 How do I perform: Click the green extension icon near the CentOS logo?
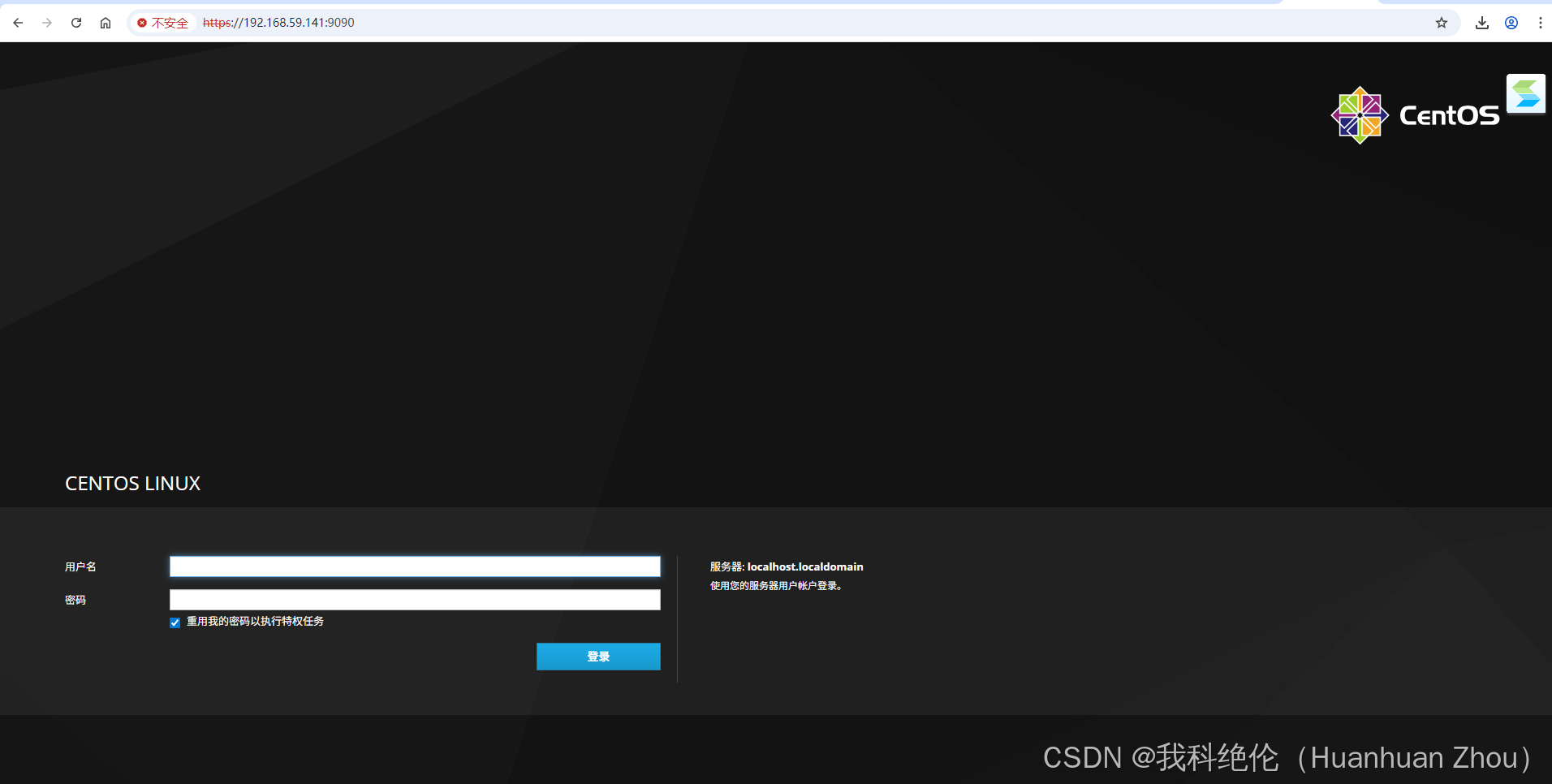[x=1526, y=93]
